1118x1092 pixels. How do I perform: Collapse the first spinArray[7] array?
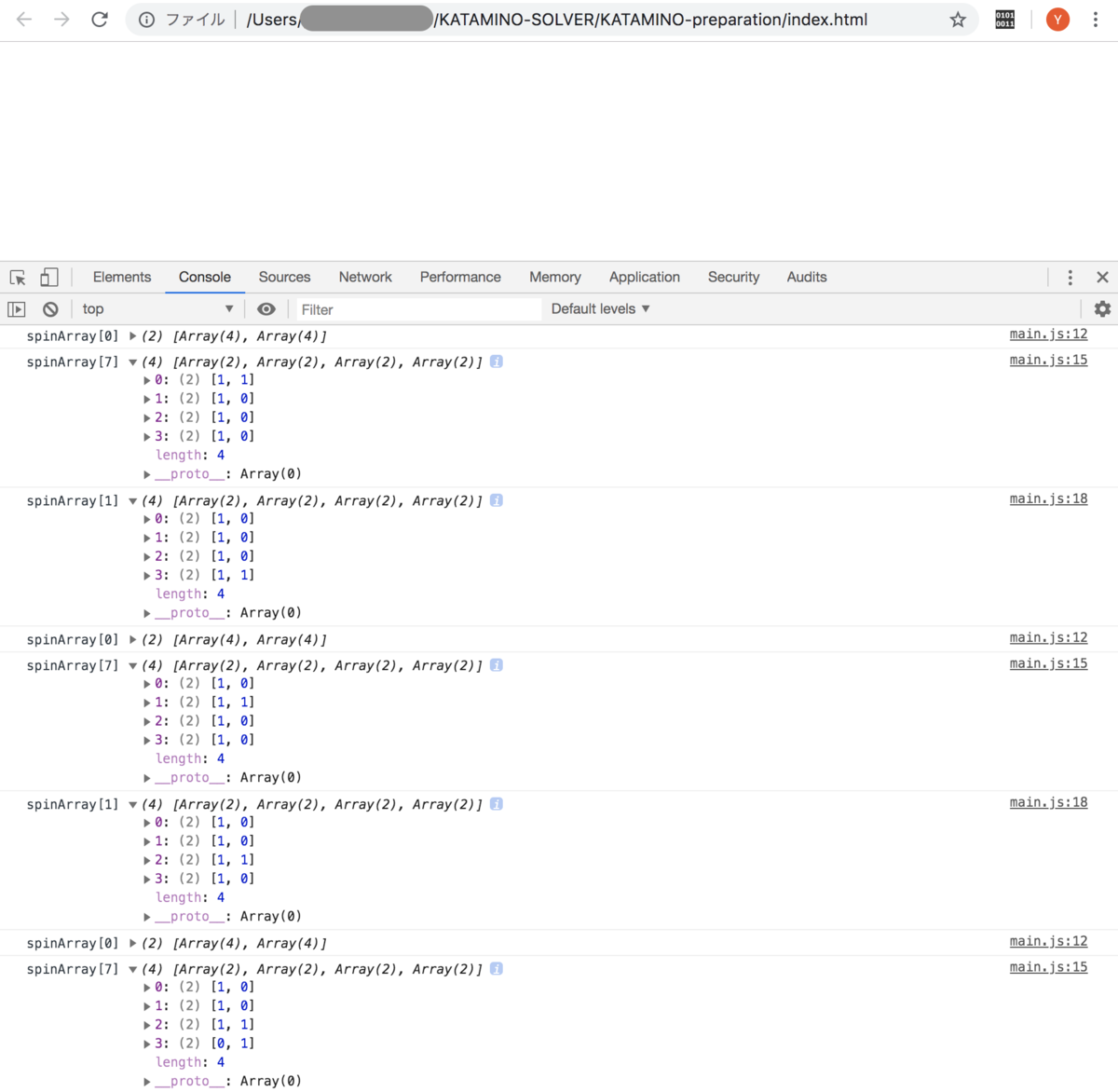(132, 362)
